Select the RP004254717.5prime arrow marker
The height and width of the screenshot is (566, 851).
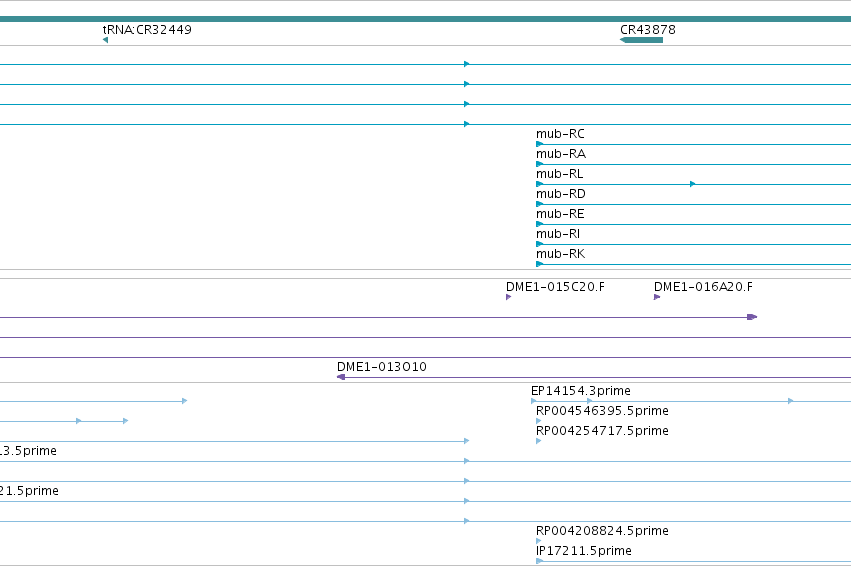point(539,441)
